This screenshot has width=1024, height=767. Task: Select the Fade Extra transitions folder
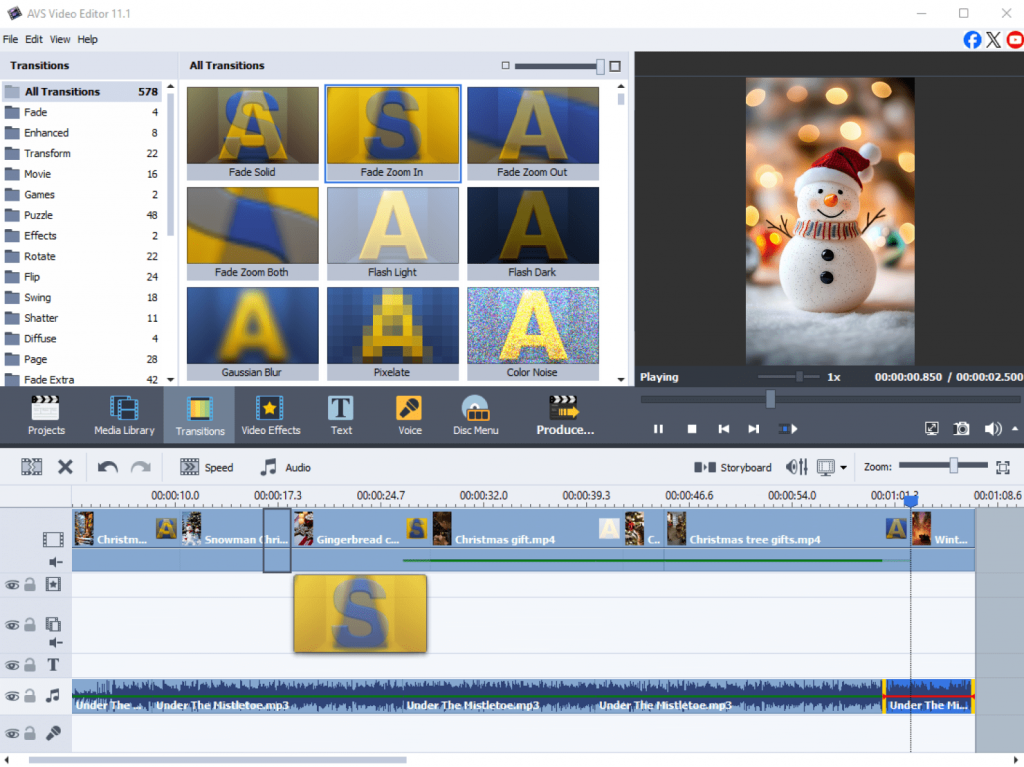[x=48, y=380]
